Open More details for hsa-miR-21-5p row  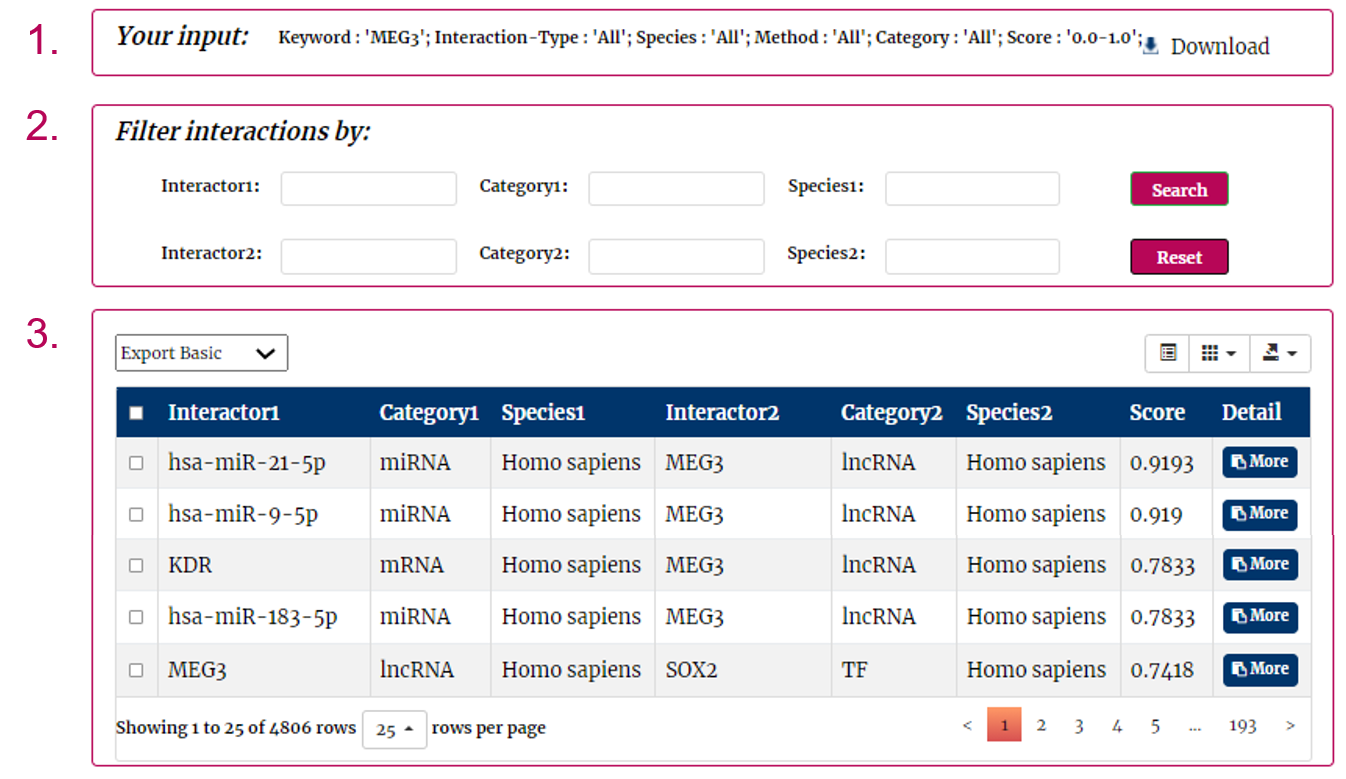[x=1259, y=462]
